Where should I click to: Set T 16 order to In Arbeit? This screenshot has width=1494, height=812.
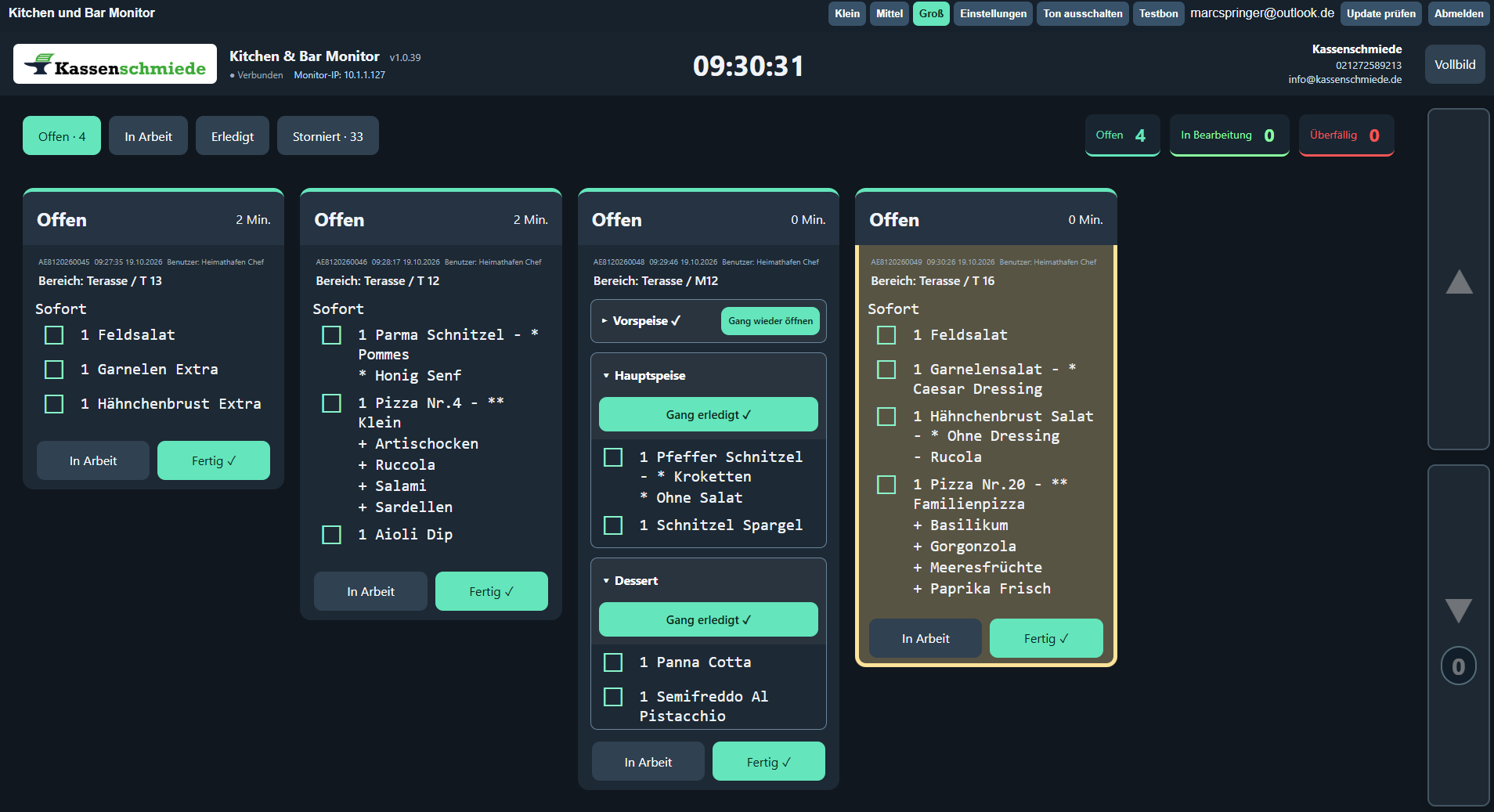[x=926, y=638]
